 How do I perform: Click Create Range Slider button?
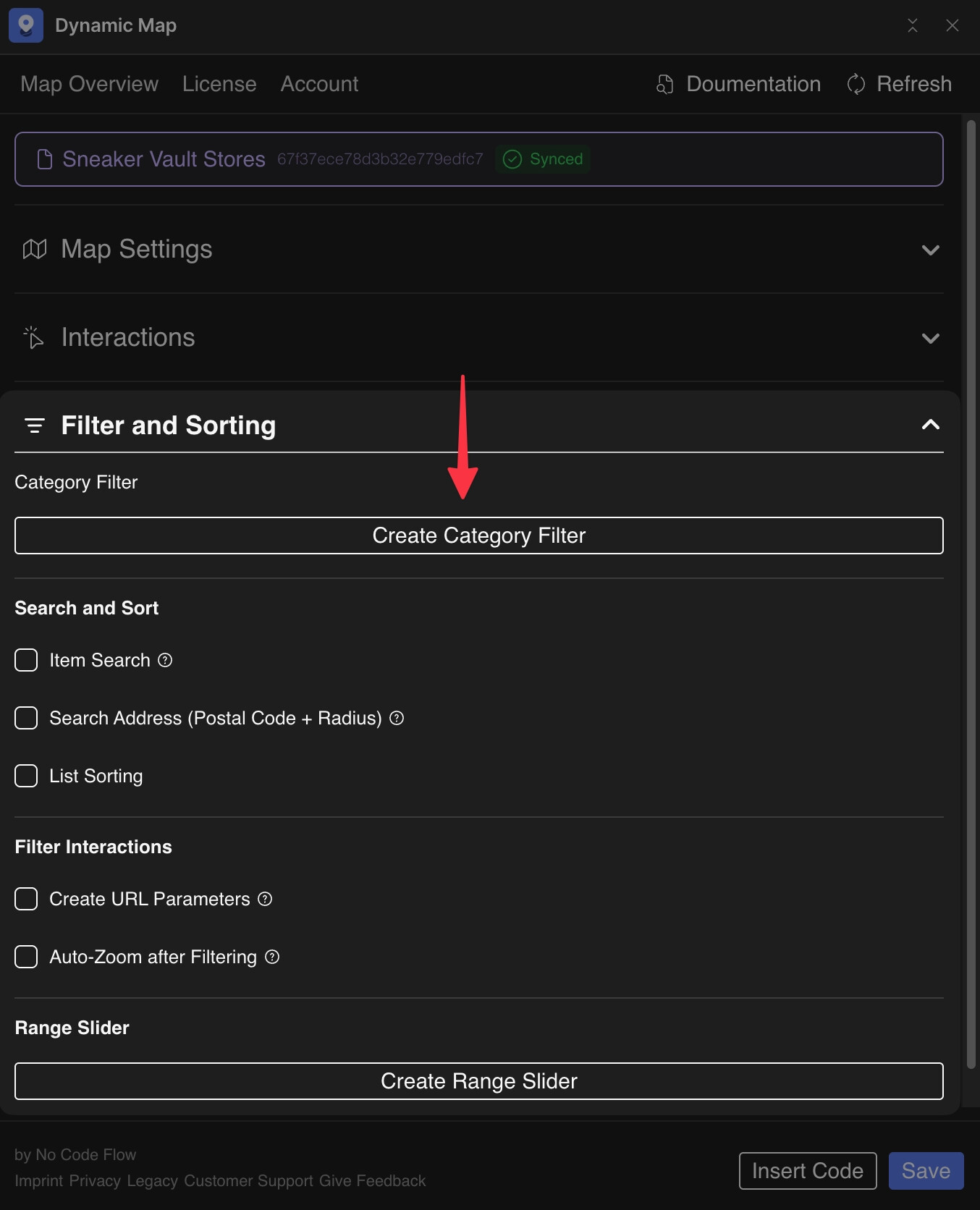479,1081
